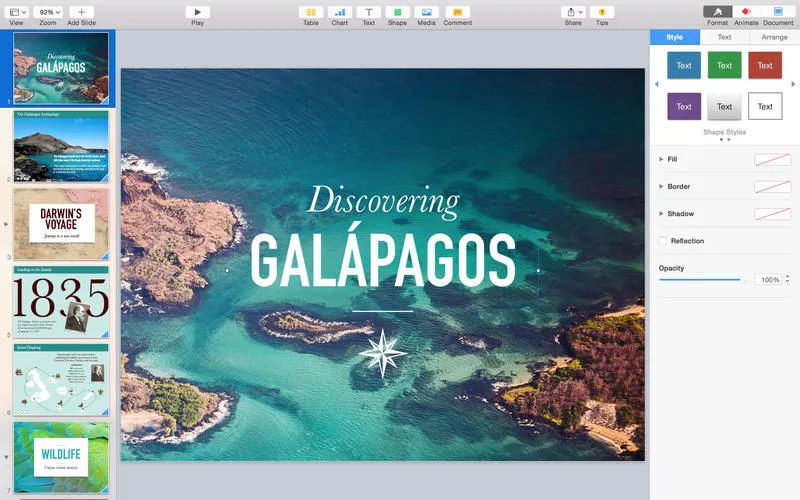Expand the Border options
The height and width of the screenshot is (500, 800).
coord(661,186)
